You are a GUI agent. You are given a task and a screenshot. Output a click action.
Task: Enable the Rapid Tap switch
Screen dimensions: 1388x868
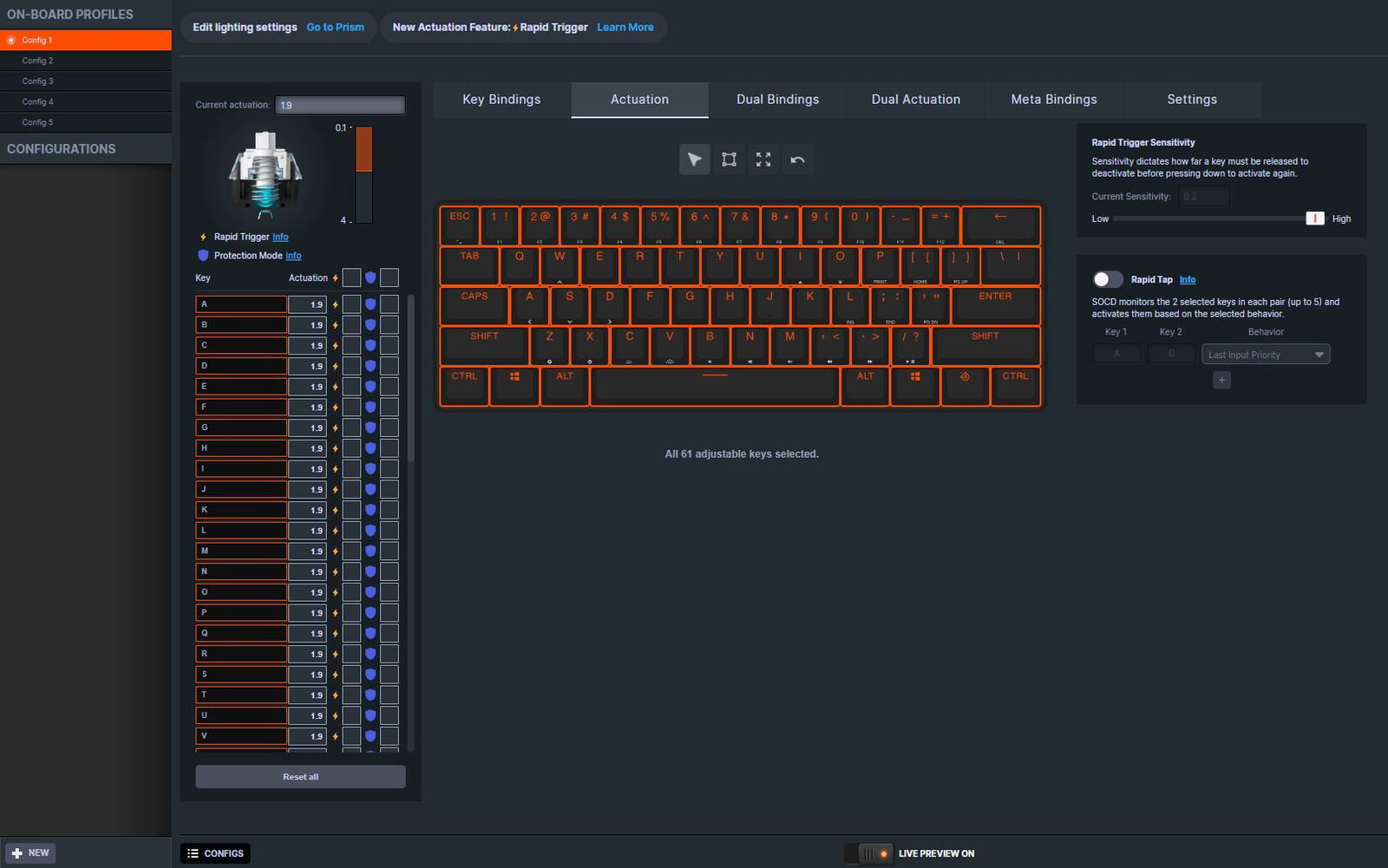tap(1107, 279)
